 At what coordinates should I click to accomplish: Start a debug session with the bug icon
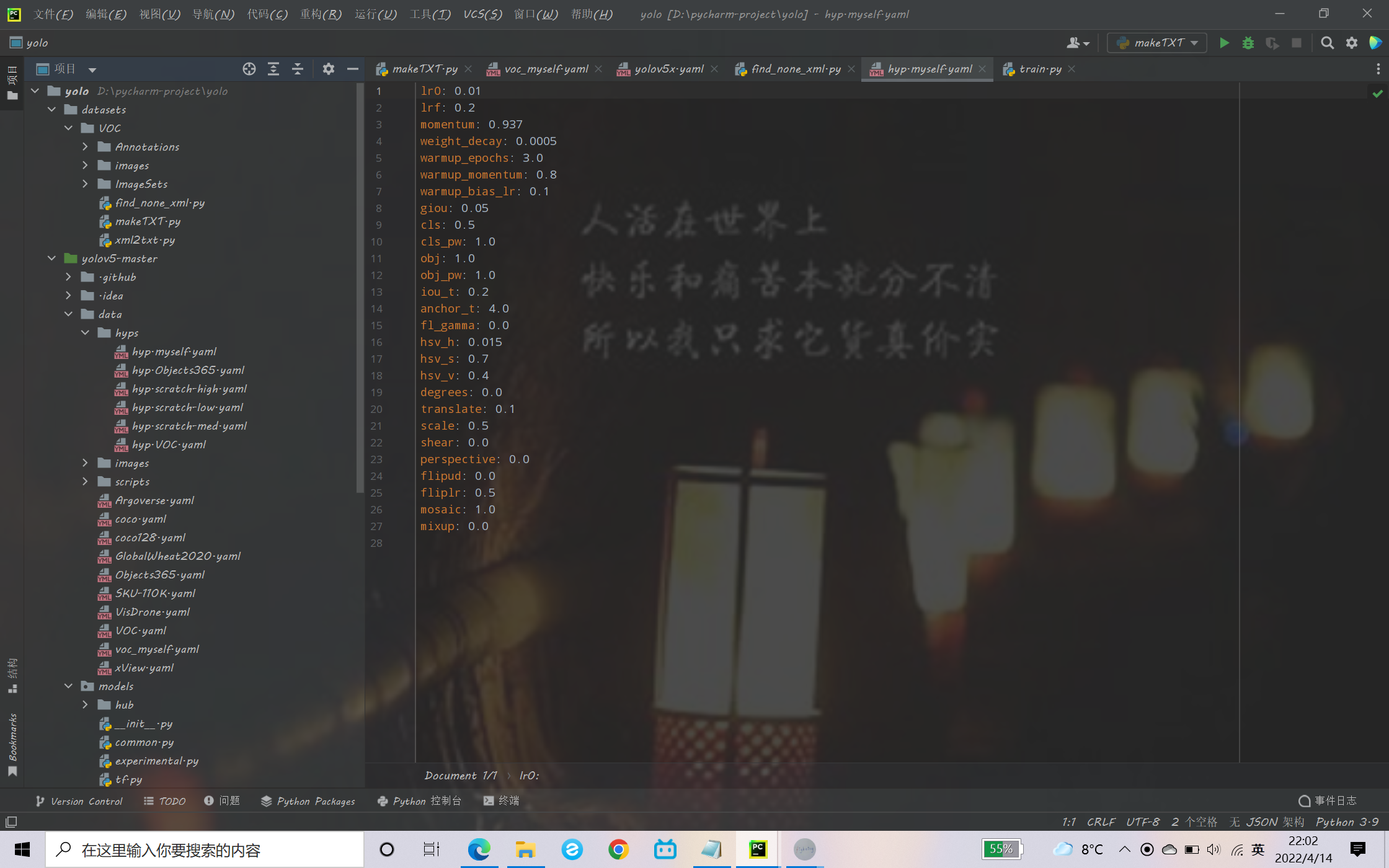point(1248,43)
